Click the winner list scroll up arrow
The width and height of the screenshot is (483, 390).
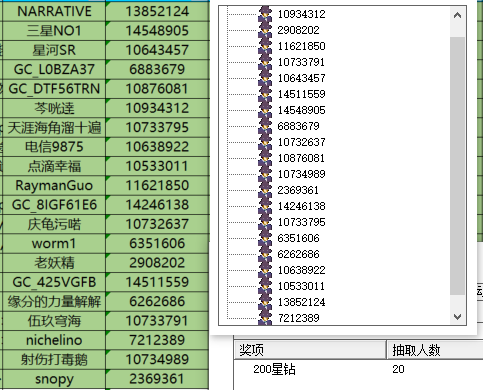pos(457,15)
